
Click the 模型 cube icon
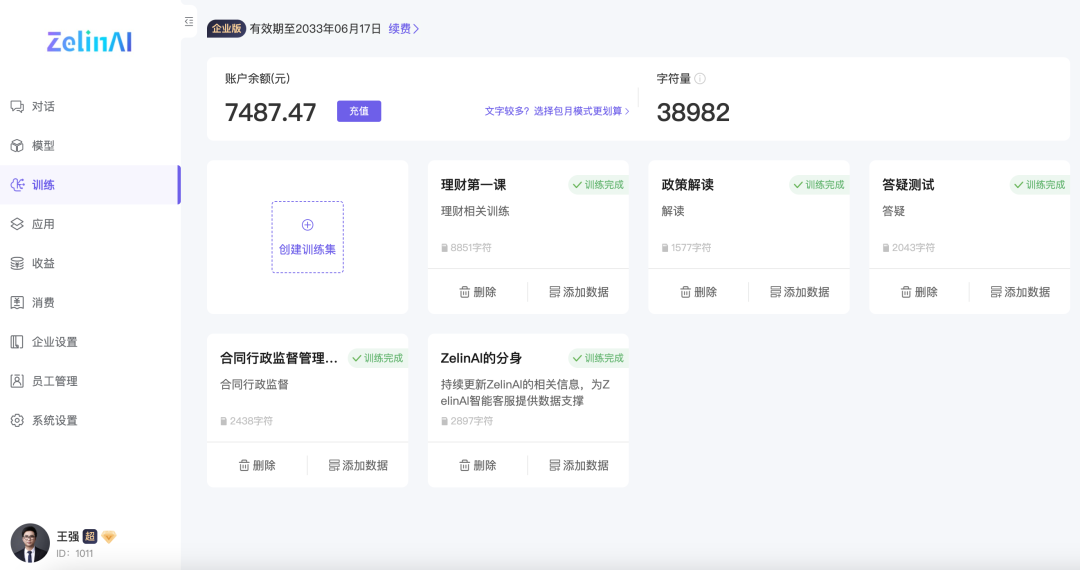pos(17,145)
